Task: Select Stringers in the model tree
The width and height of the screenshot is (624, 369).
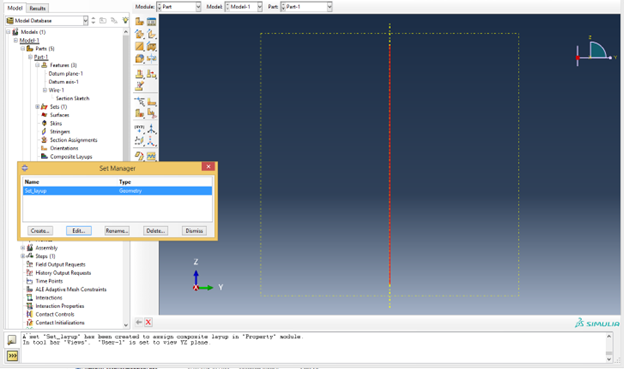Action: point(60,132)
